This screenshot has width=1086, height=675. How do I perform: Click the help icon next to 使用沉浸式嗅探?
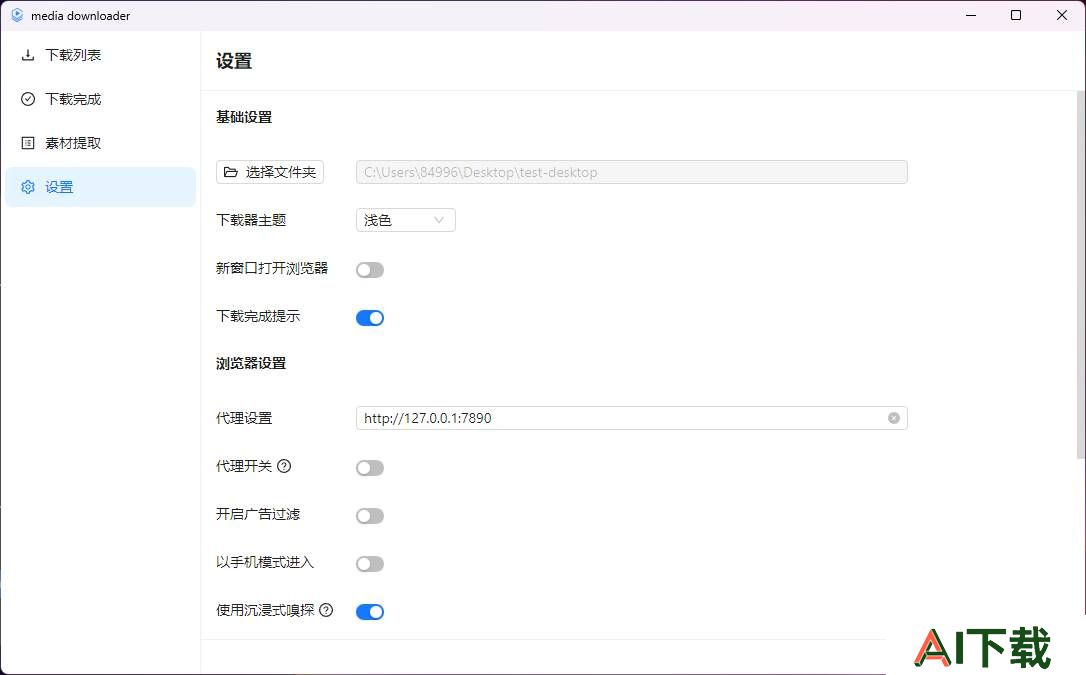tap(326, 610)
